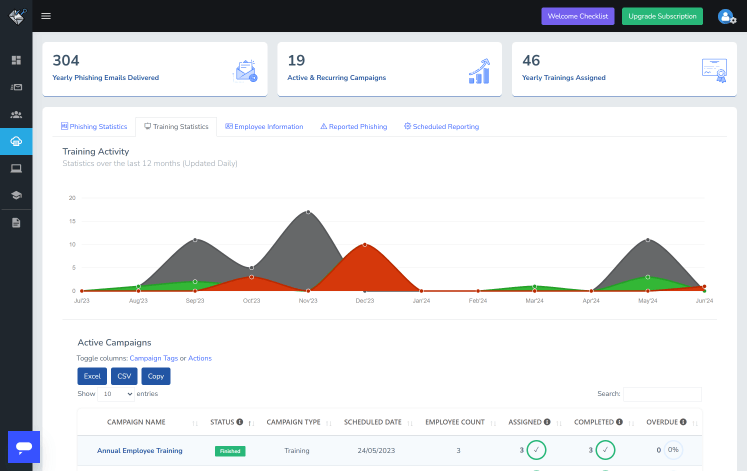Open Employee Information tab
The image size is (747, 471).
pyautogui.click(x=264, y=127)
